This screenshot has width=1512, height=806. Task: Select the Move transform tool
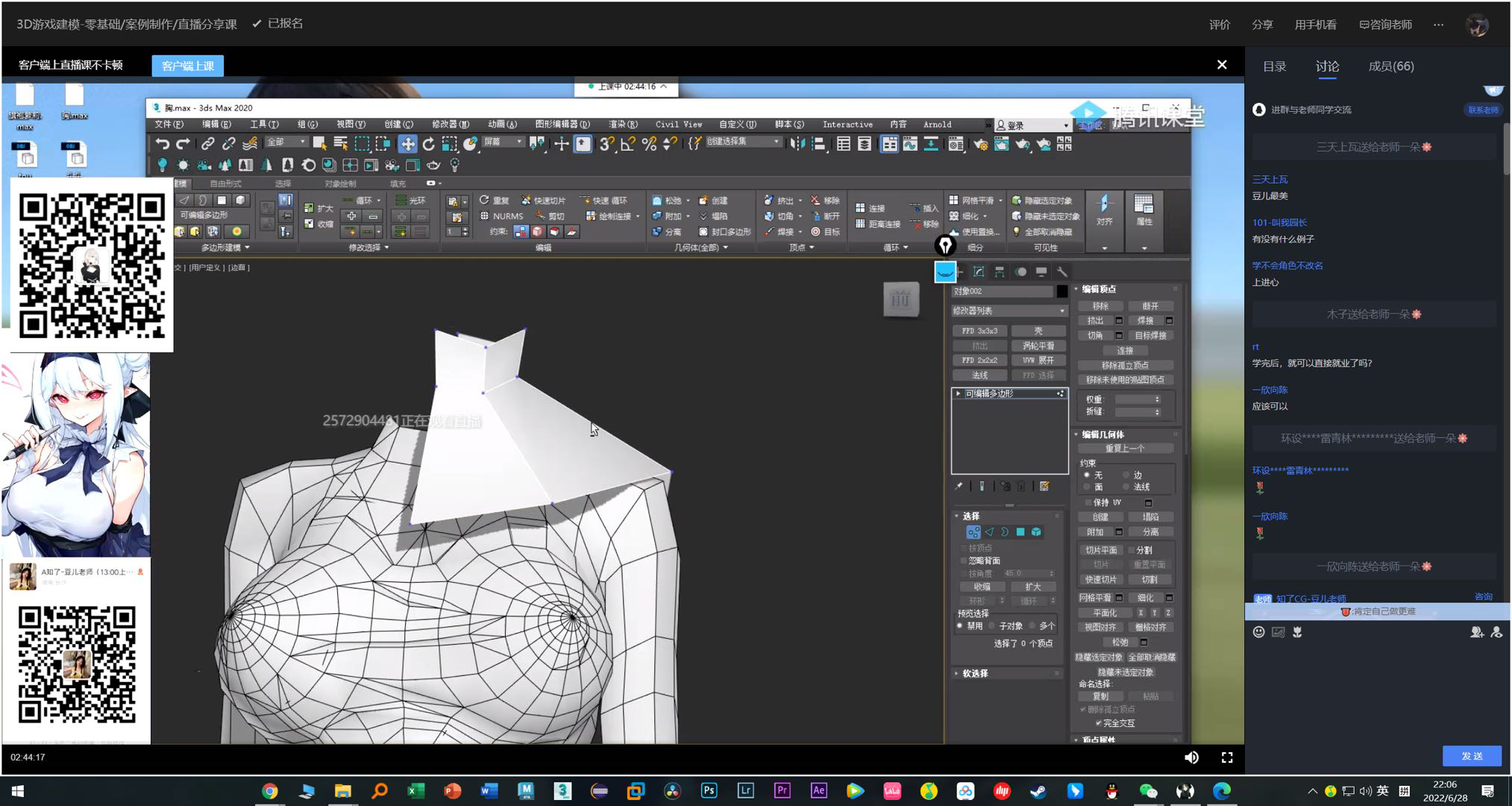[407, 144]
